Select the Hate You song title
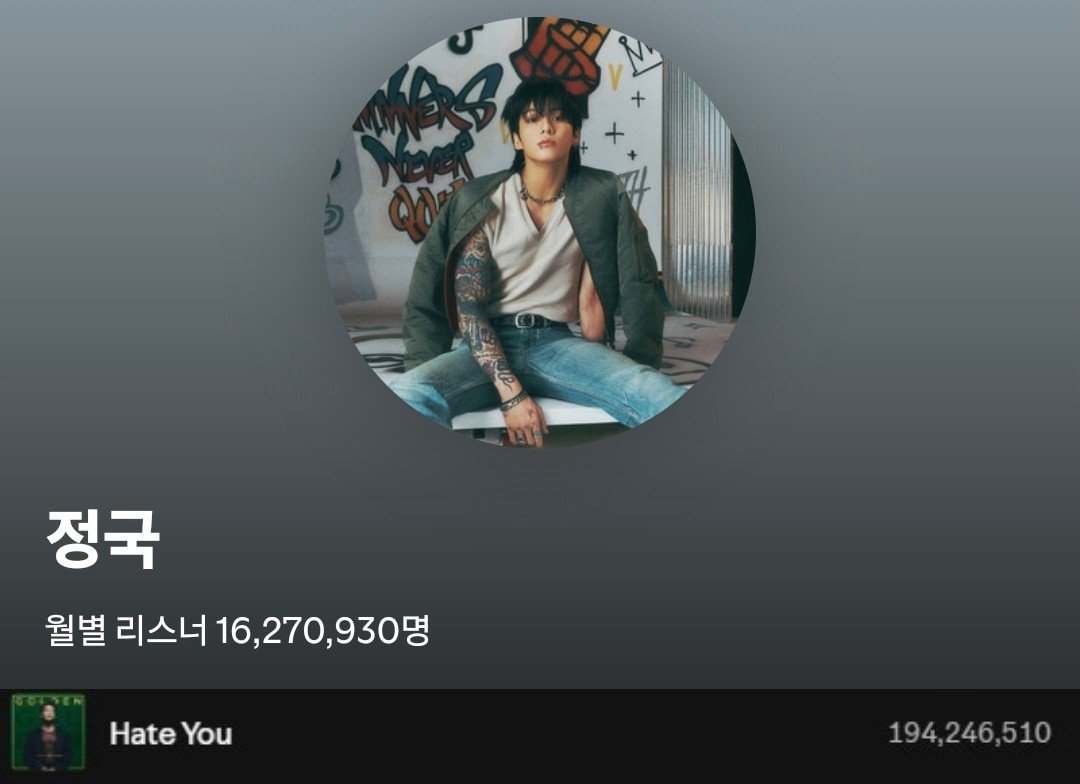 tap(171, 733)
